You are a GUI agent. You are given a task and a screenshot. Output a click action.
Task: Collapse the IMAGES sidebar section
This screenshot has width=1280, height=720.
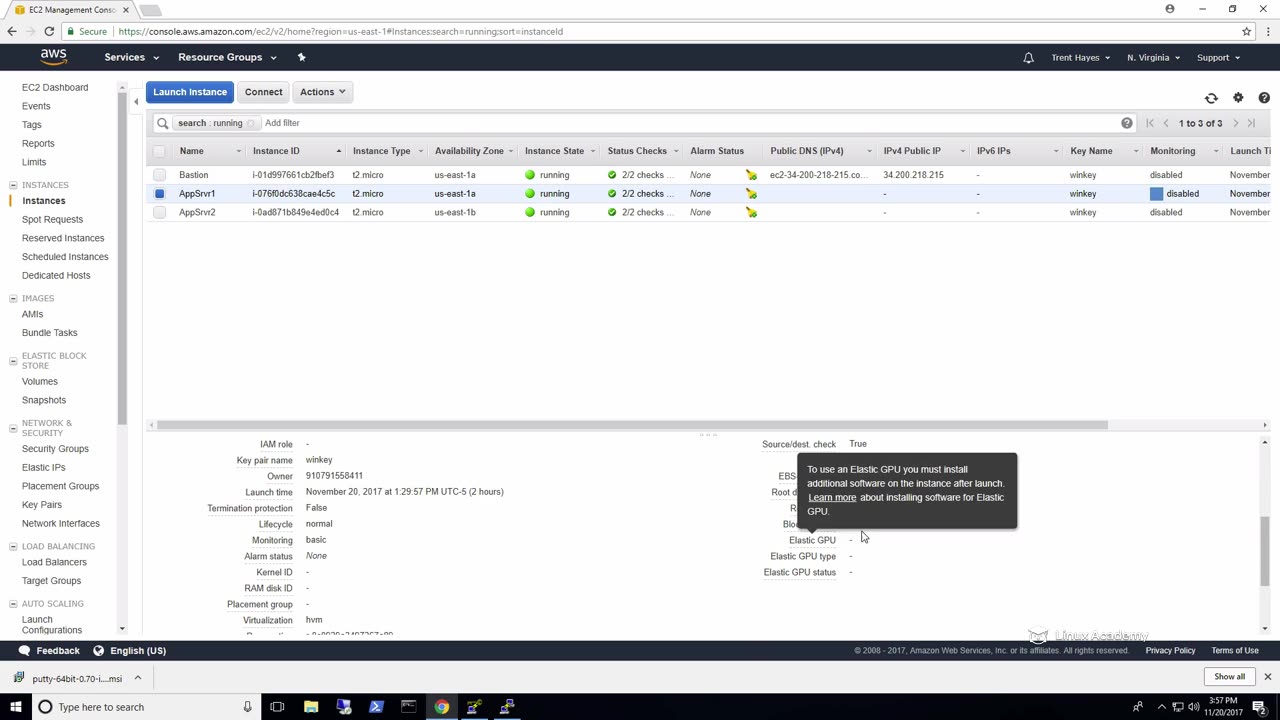coord(13,298)
